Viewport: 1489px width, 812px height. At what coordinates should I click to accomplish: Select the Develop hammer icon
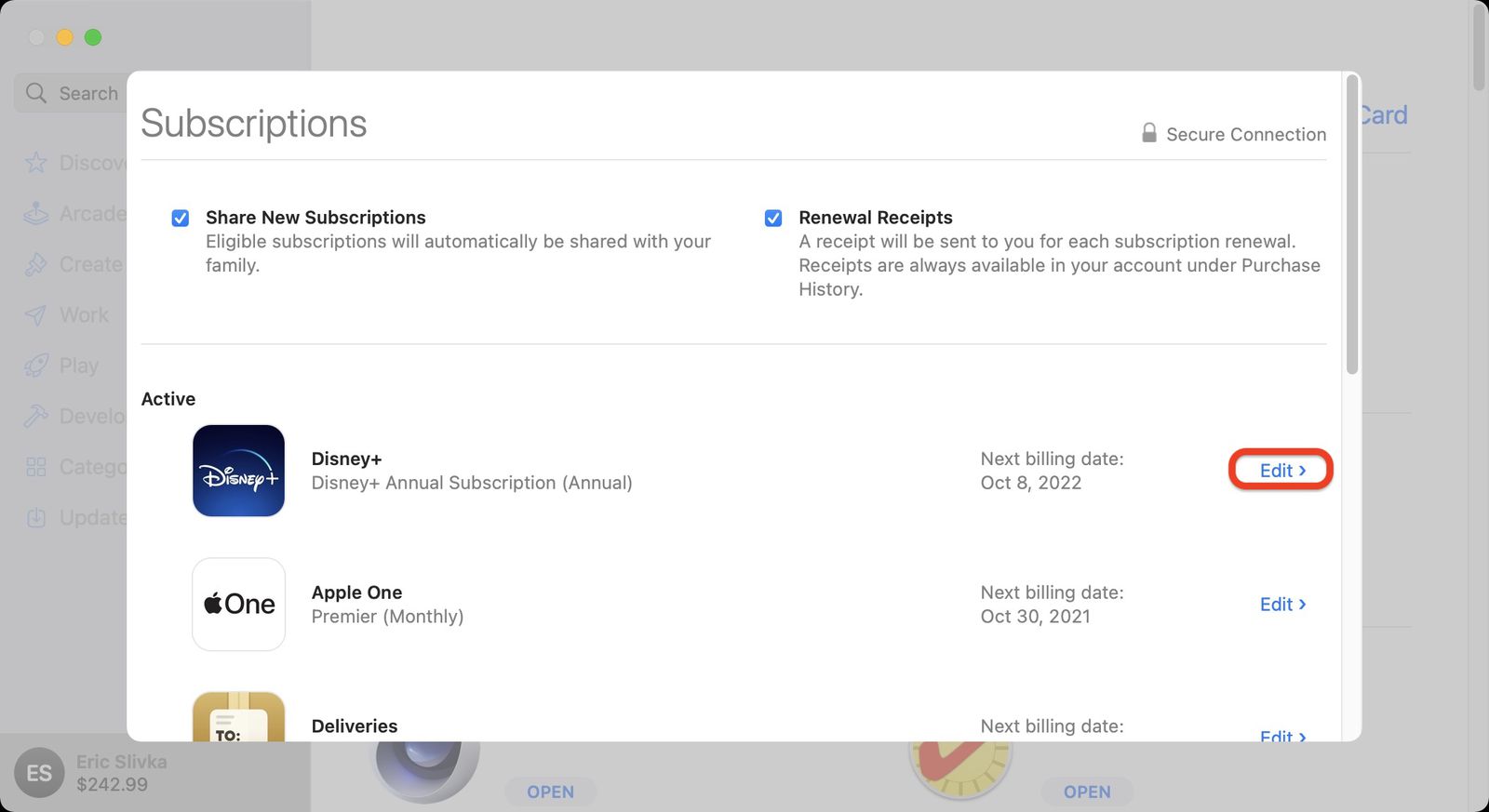click(35, 416)
